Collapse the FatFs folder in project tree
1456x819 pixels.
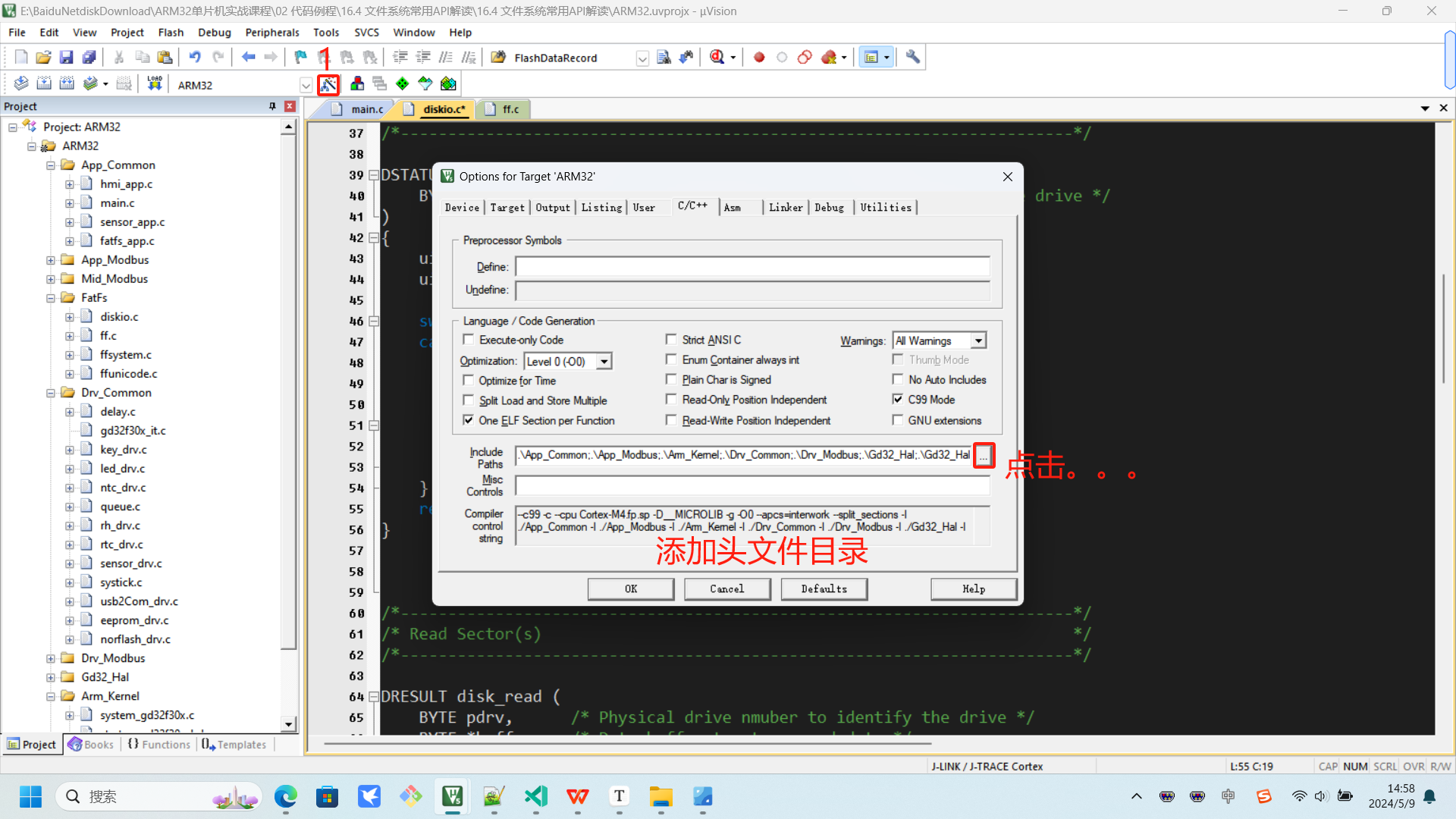point(51,298)
